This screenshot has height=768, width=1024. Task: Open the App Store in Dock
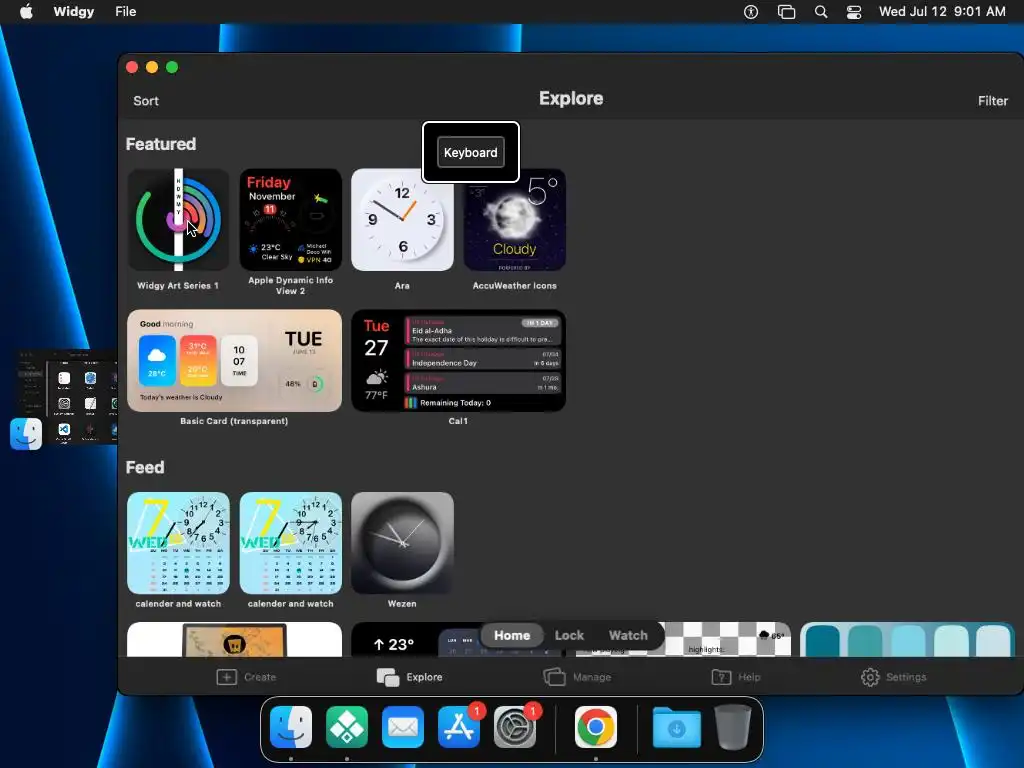tap(458, 727)
